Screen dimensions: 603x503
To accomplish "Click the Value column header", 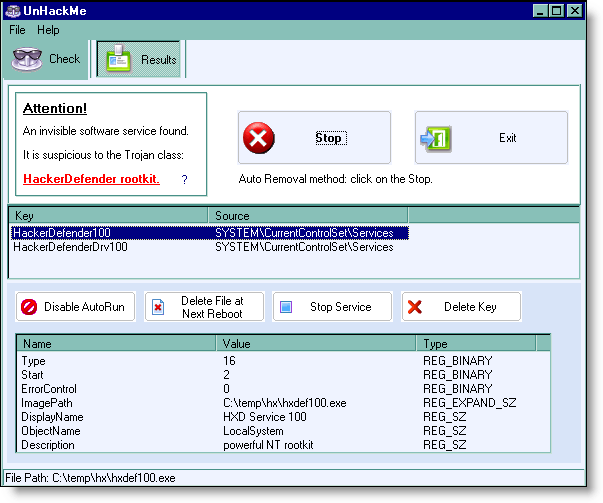I will point(316,343).
